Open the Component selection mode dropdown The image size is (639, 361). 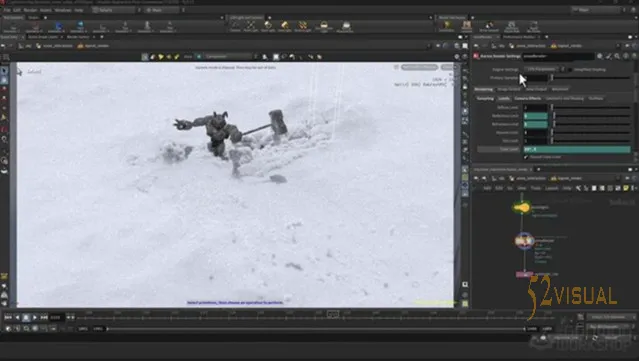pyautogui.click(x=231, y=57)
